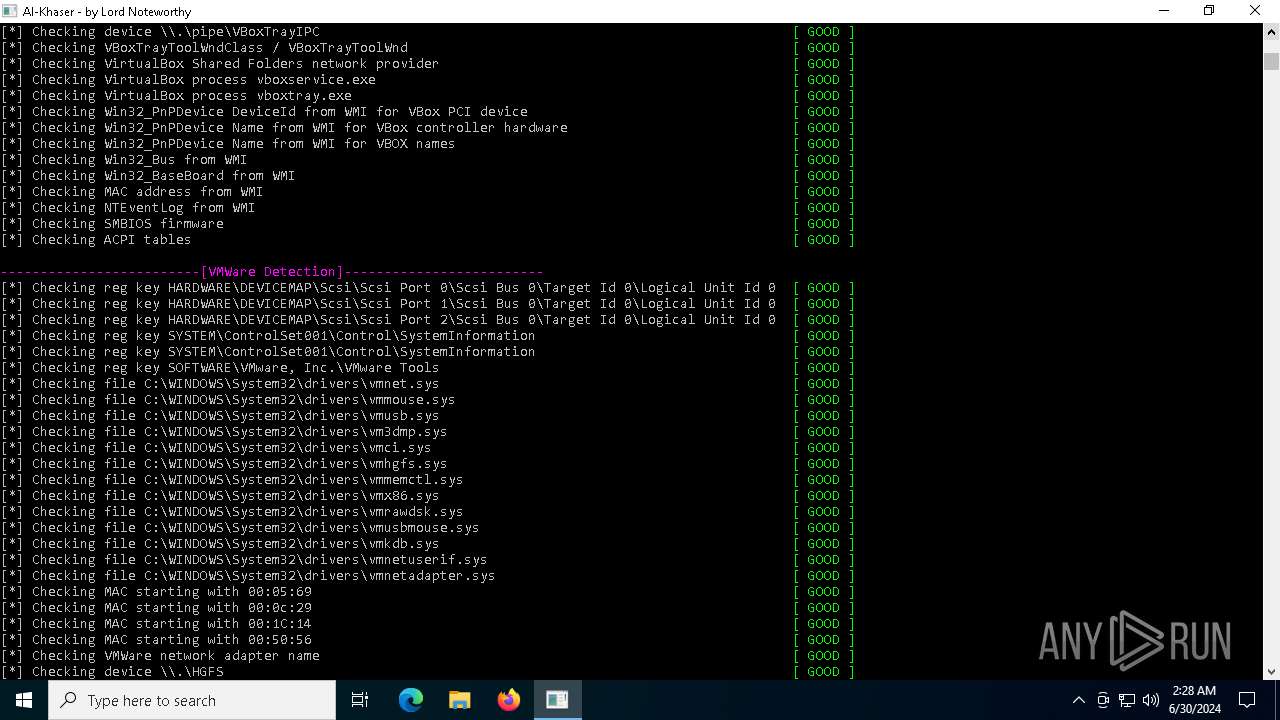This screenshot has width=1280, height=720.
Task: Select the Al-Khaser console taskbar icon
Action: click(557, 700)
